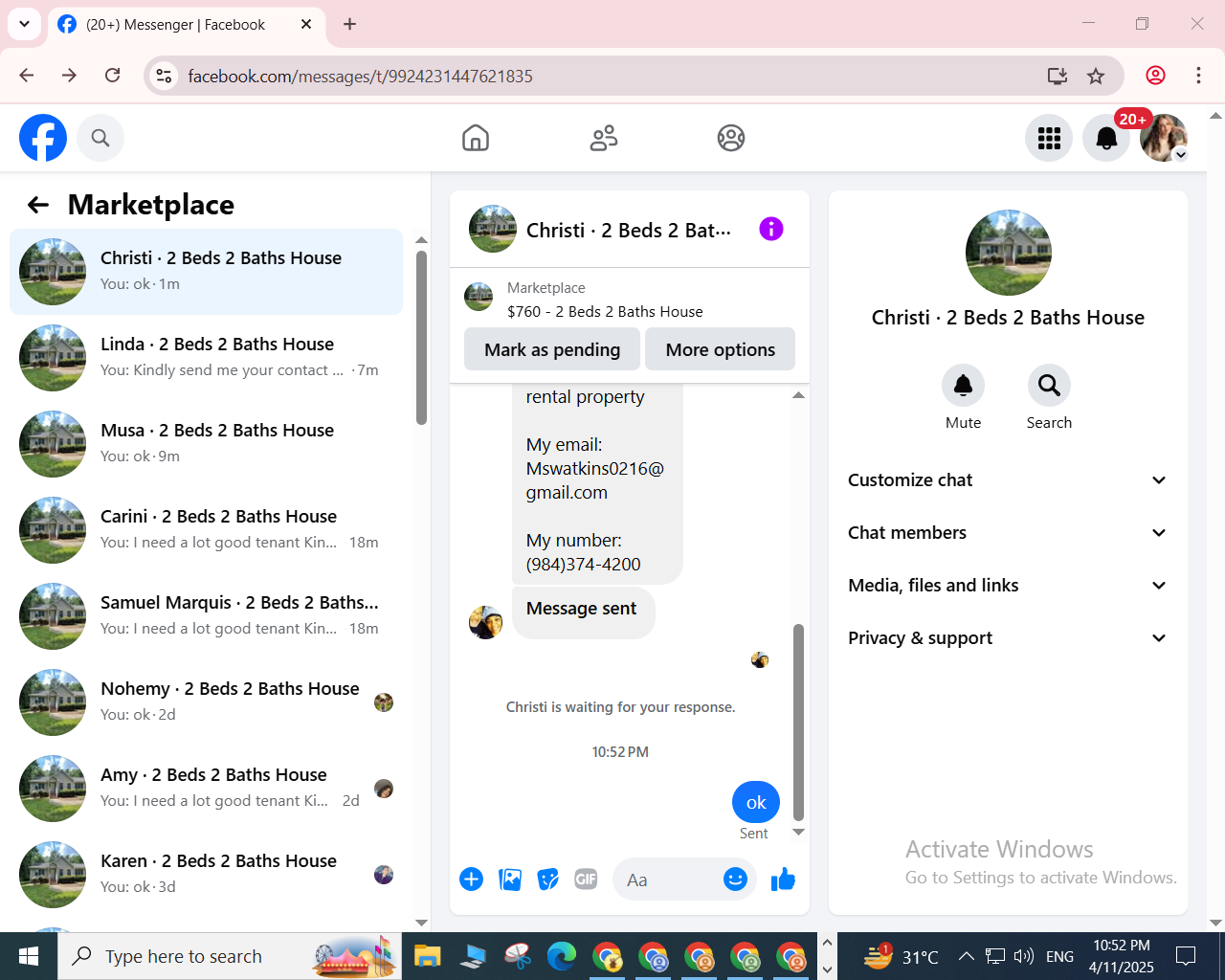The height and width of the screenshot is (980, 1225).
Task: Open more actions plus icon in composer
Action: 472,880
